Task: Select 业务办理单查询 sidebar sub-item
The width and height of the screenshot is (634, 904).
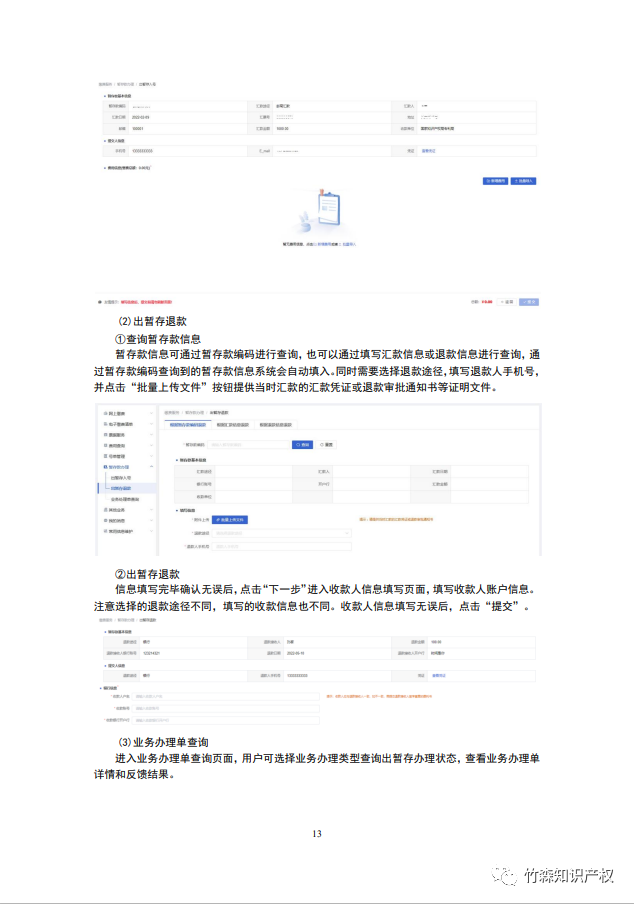Action: click(x=125, y=499)
